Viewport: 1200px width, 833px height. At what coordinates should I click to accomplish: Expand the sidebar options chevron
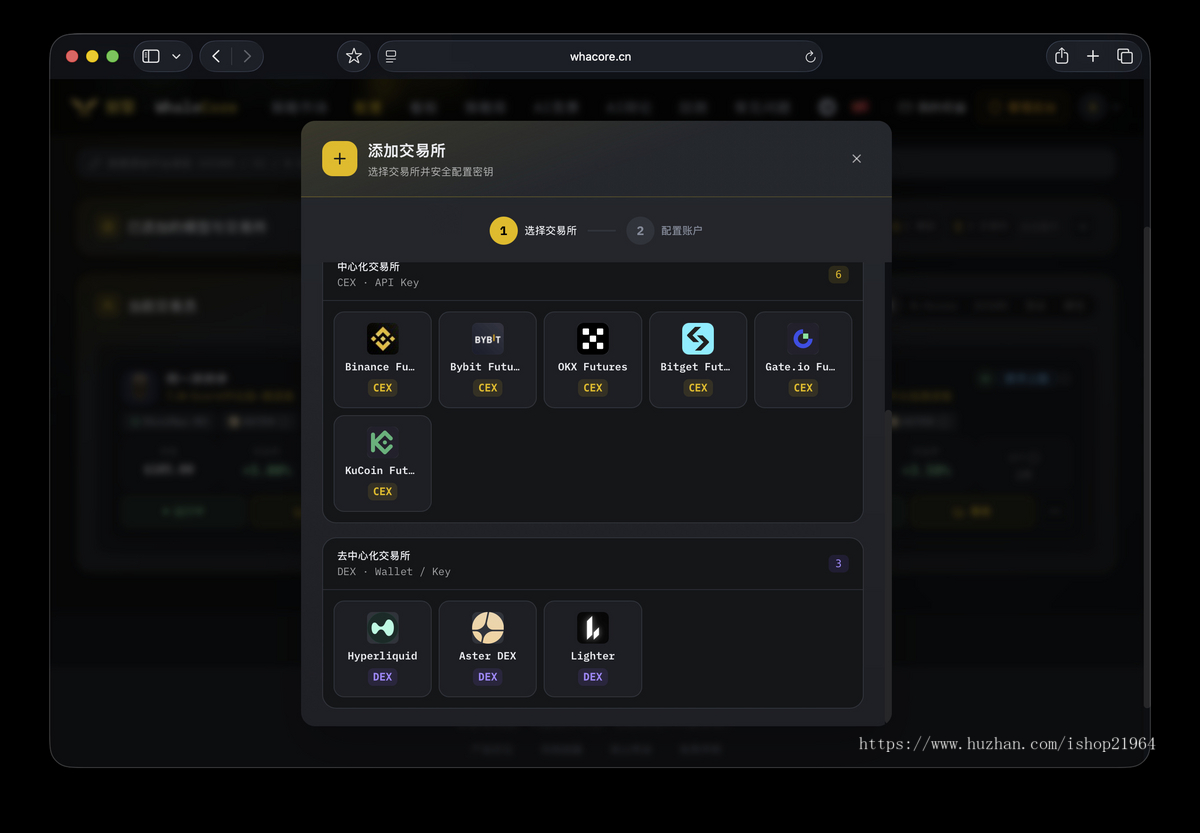point(176,56)
